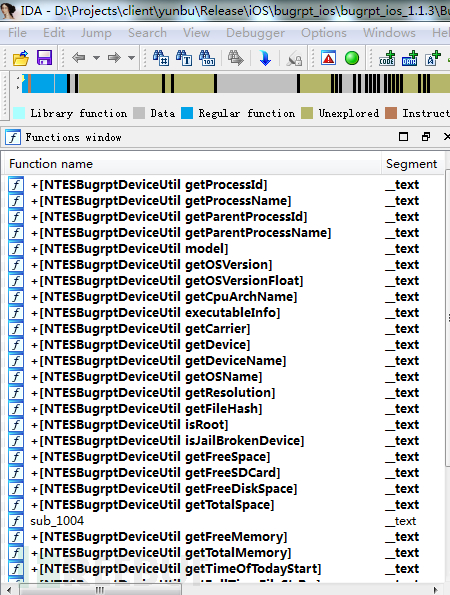Viewport: 450px width, 595px height.
Task: Click the Convert to data icon
Action: coord(409,58)
